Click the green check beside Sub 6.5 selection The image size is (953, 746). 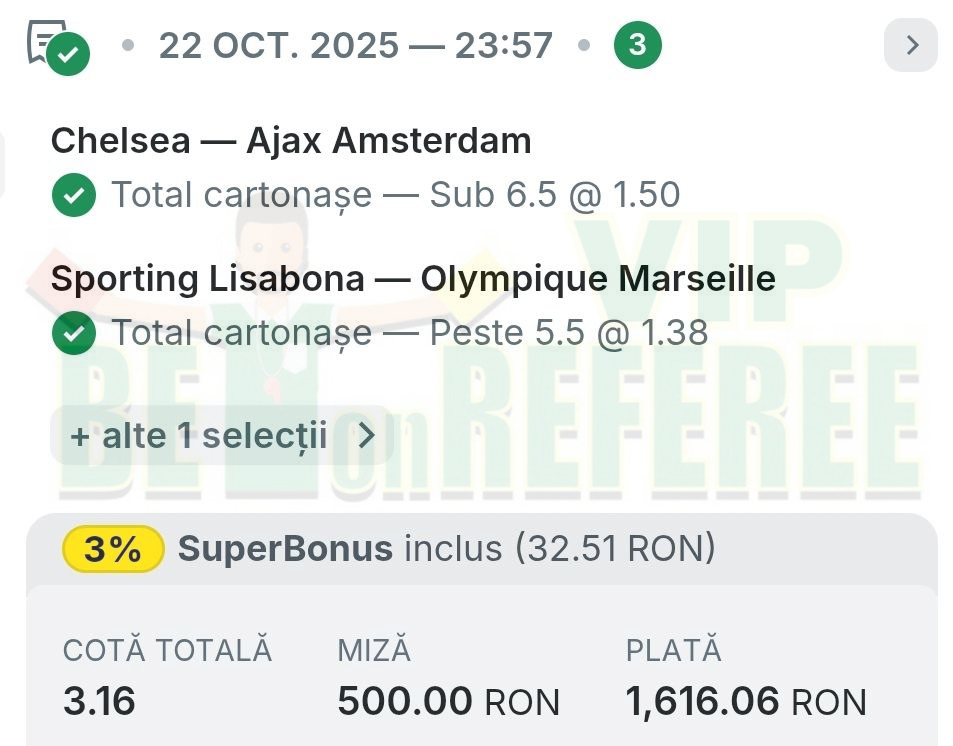pos(73,195)
